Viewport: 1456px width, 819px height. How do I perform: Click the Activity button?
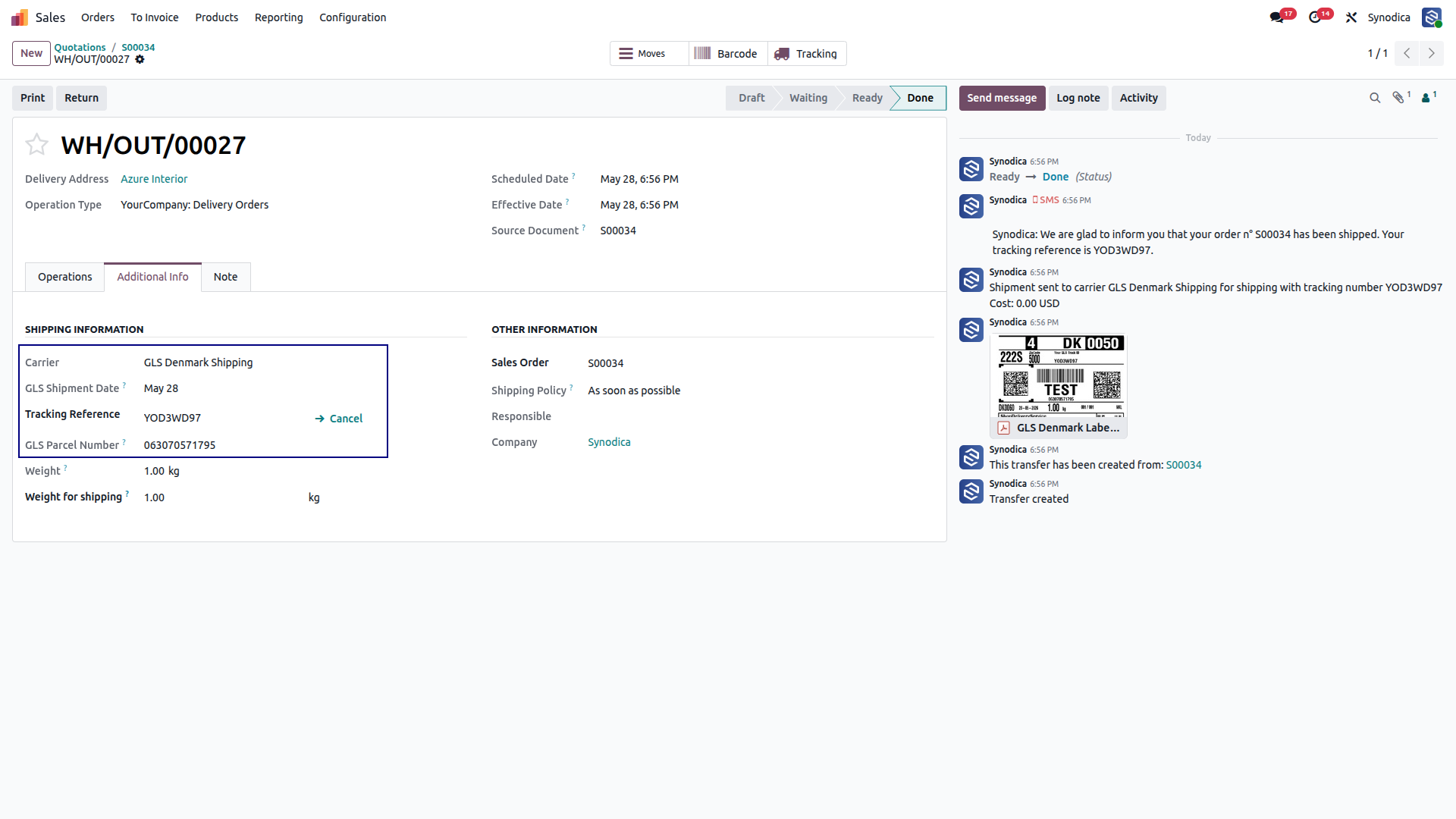pos(1138,98)
